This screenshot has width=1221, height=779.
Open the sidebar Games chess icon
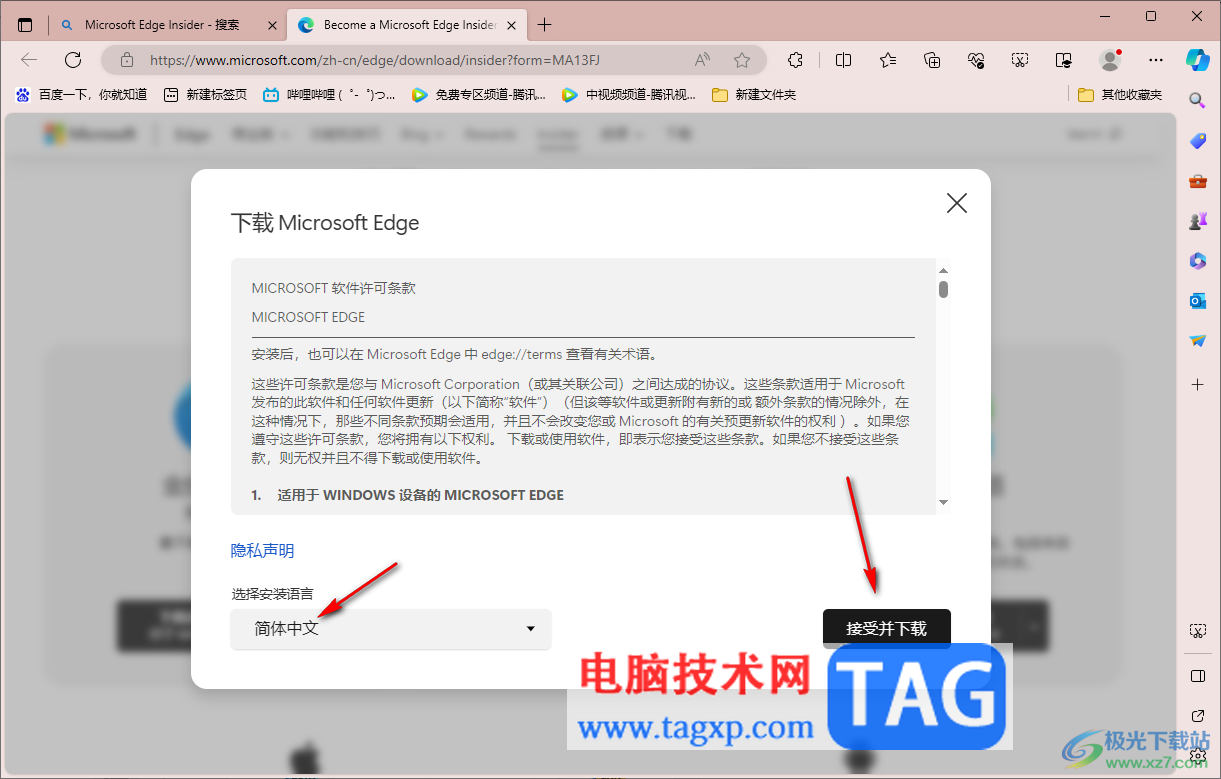[x=1197, y=221]
